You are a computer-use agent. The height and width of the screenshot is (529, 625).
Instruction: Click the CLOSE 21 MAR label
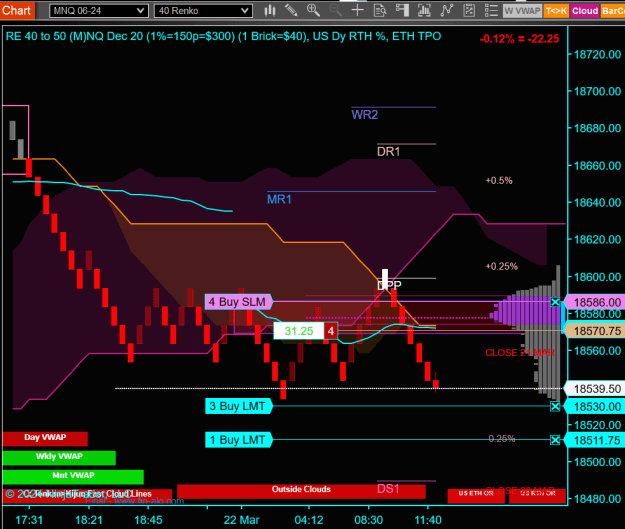(520, 353)
